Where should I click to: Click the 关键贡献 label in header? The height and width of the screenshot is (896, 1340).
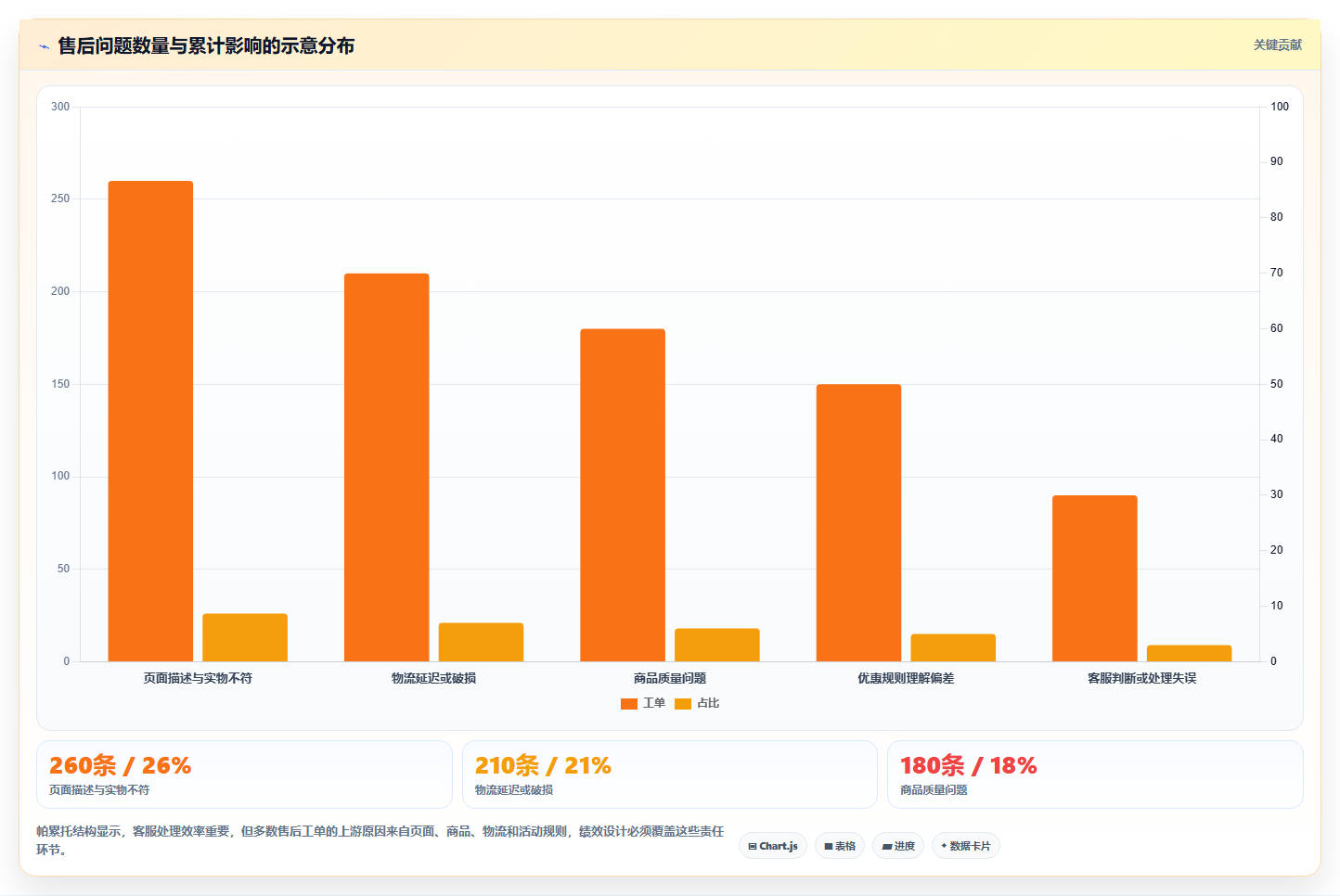point(1278,45)
